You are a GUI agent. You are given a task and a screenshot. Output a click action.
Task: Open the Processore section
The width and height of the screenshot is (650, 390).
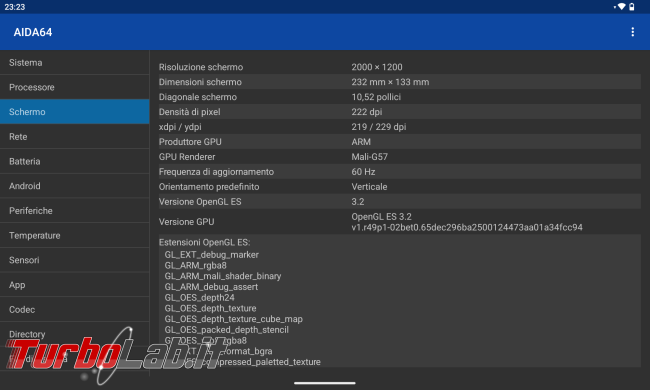click(x=75, y=87)
